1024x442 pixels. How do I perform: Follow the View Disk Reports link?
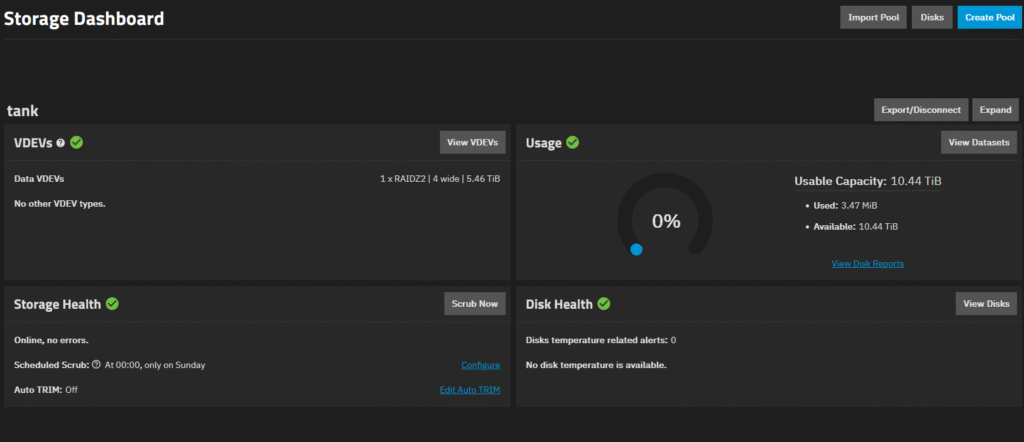[867, 264]
